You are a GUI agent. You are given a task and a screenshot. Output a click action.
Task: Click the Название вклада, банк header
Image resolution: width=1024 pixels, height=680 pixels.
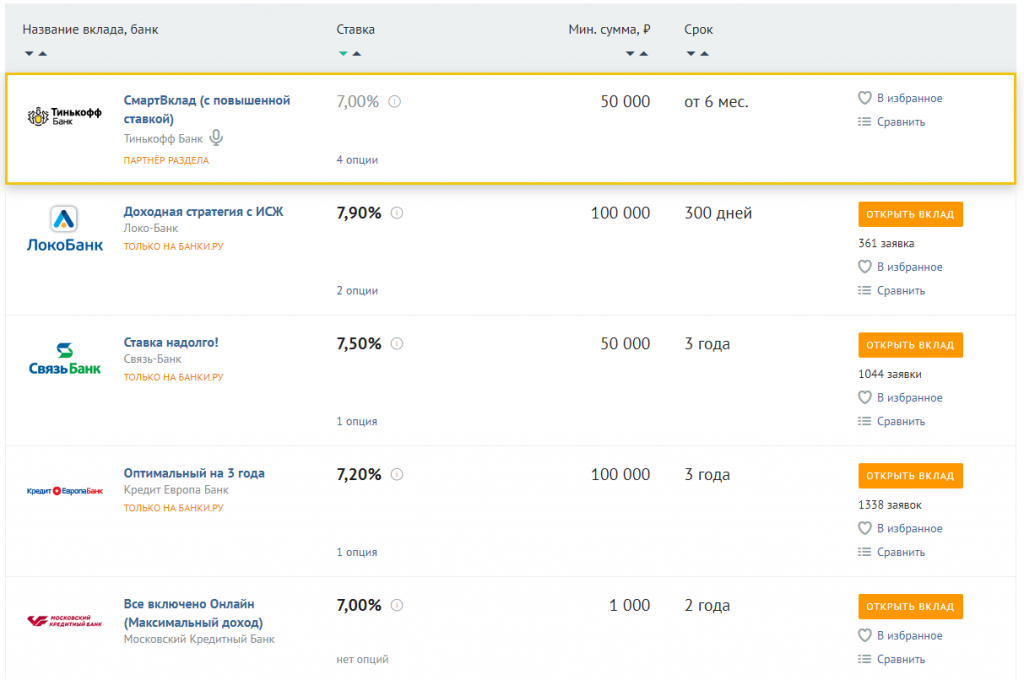point(90,29)
